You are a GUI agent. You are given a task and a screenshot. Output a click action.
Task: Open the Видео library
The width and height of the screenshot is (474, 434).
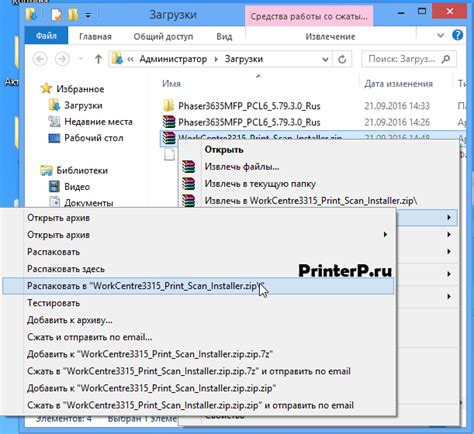click(77, 187)
